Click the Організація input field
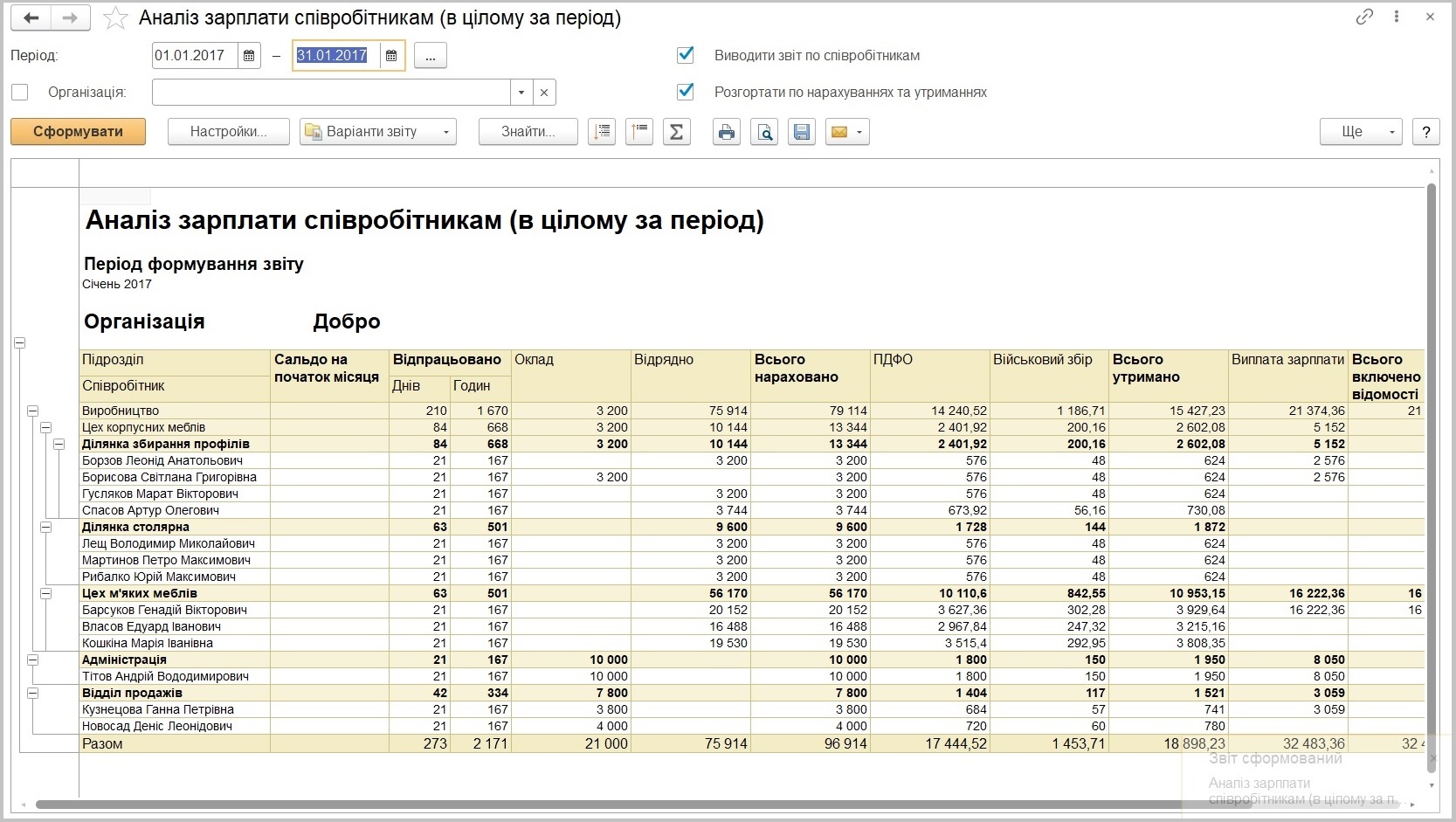1456x822 pixels. [331, 93]
